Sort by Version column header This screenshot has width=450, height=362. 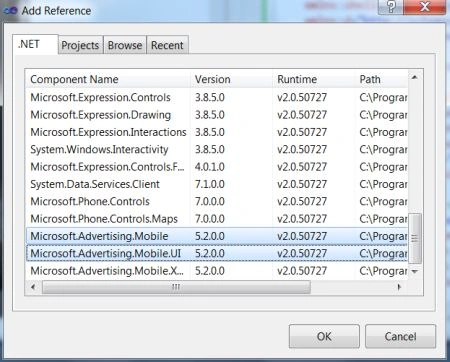(231, 79)
